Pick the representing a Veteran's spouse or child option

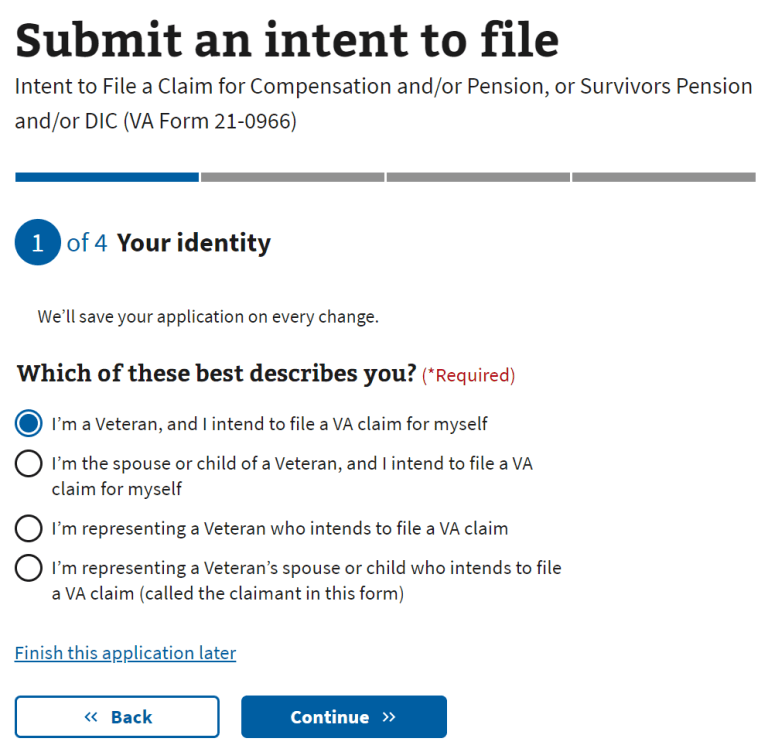[29, 568]
